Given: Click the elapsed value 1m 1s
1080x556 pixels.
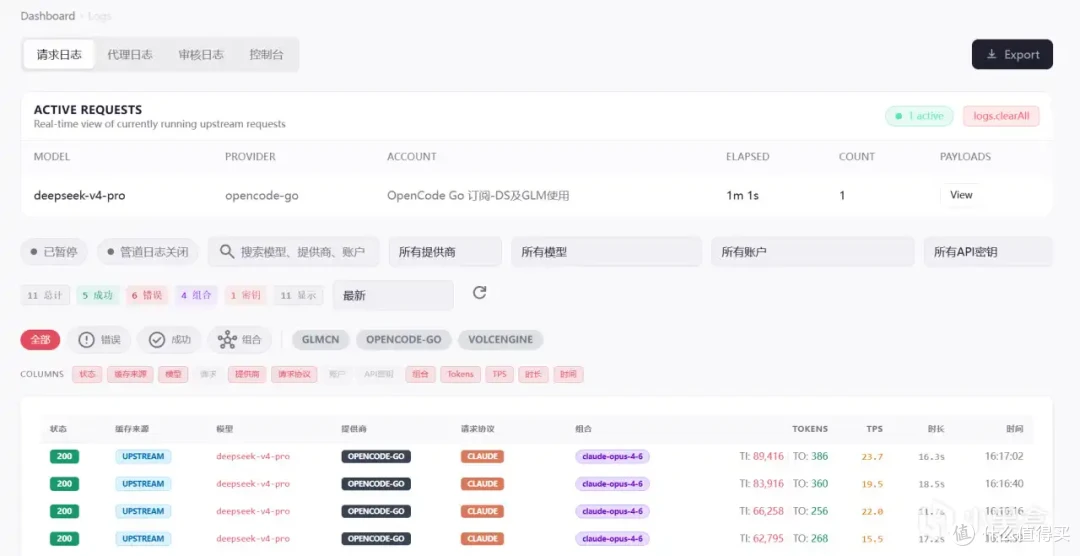Looking at the screenshot, I should point(742,195).
